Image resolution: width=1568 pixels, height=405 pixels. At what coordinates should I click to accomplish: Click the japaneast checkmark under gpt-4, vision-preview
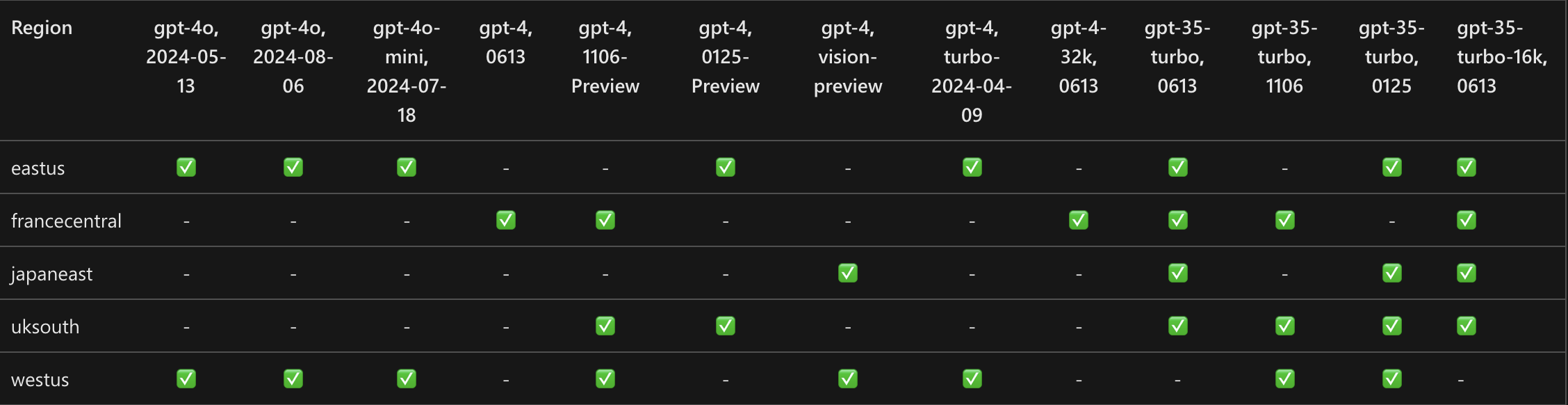848,273
